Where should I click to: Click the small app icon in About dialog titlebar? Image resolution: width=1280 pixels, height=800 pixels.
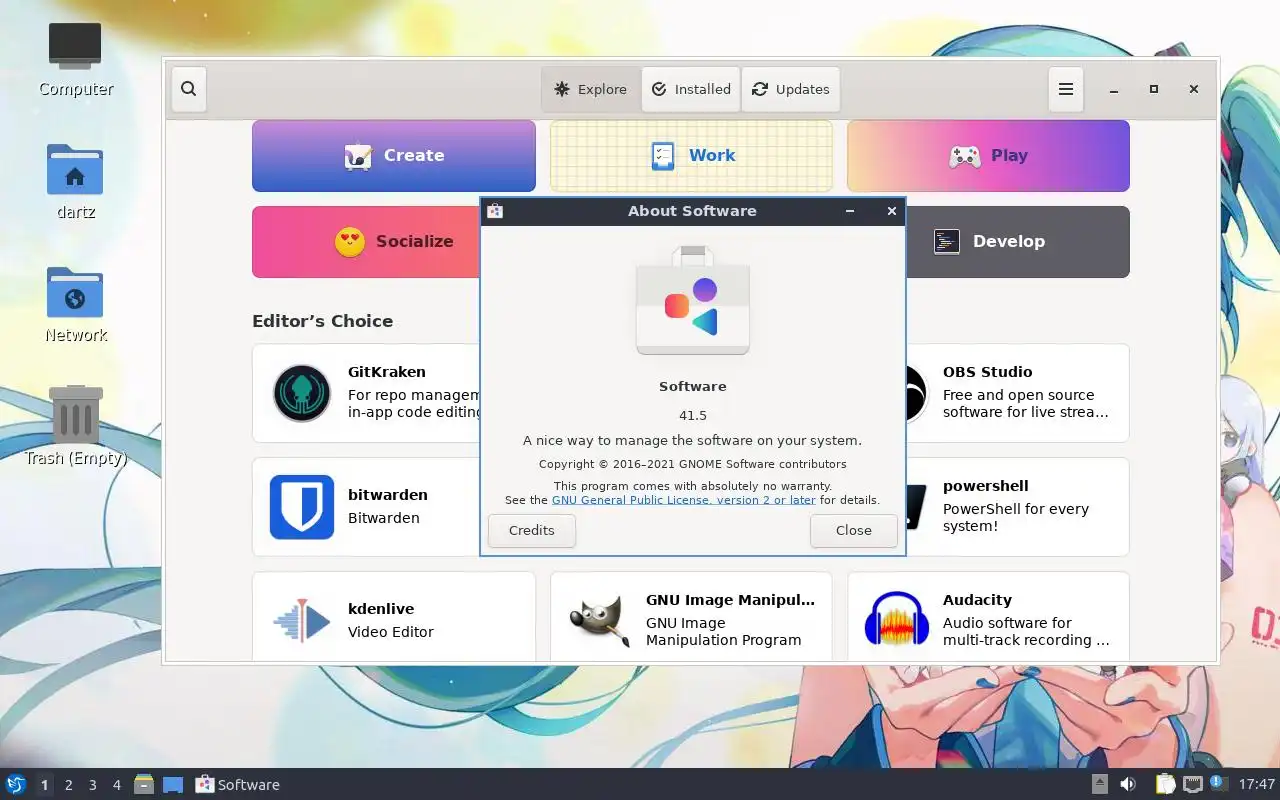495,211
